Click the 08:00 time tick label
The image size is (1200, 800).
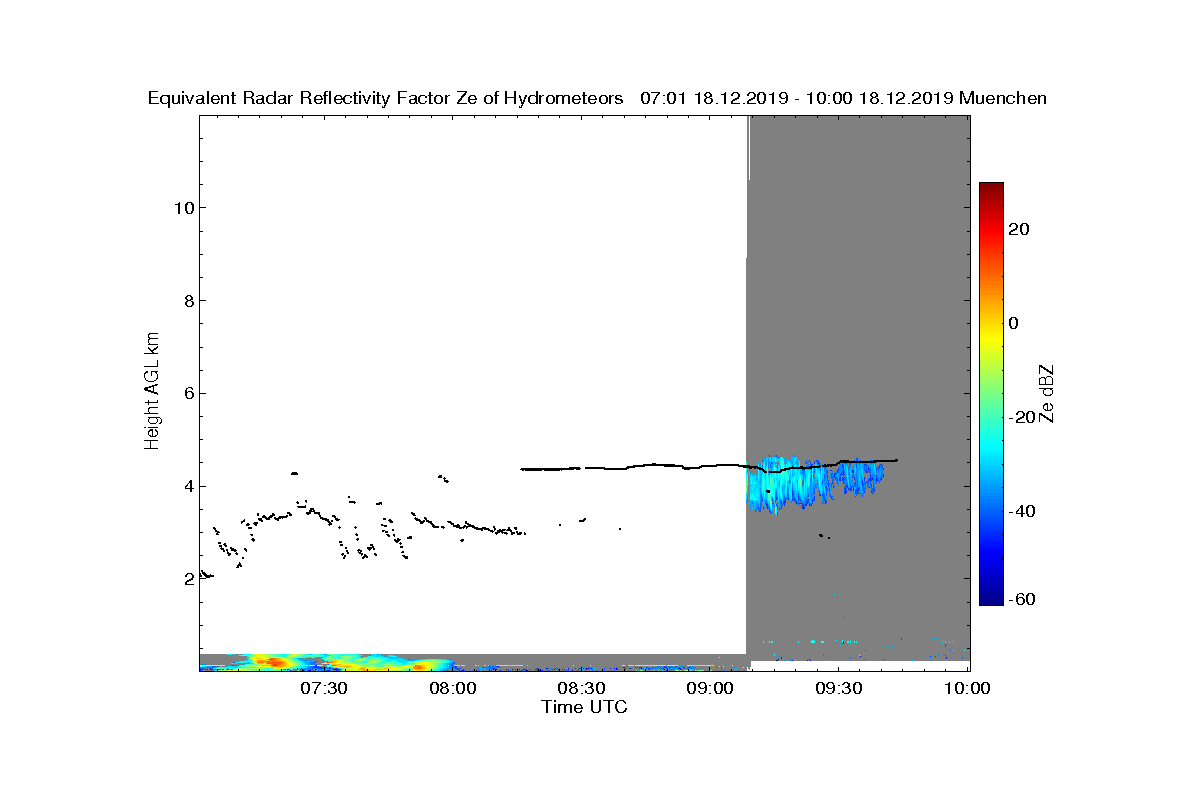[453, 688]
